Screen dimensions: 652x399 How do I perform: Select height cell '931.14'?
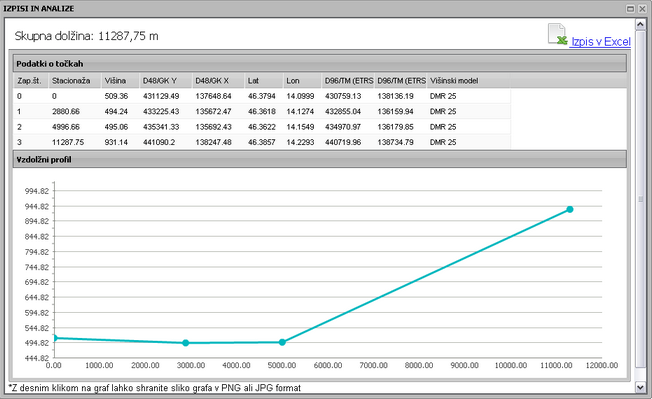pyautogui.click(x=116, y=142)
